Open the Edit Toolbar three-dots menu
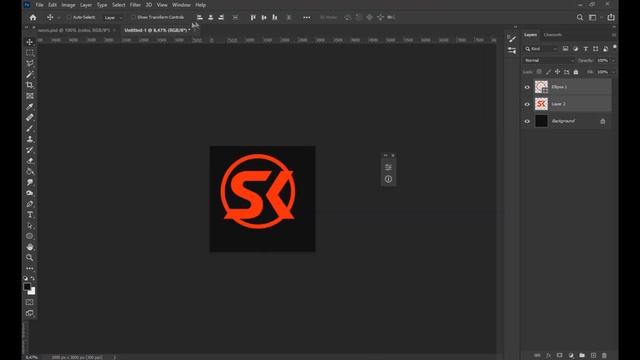Viewport: 640px width, 360px height. point(30,268)
